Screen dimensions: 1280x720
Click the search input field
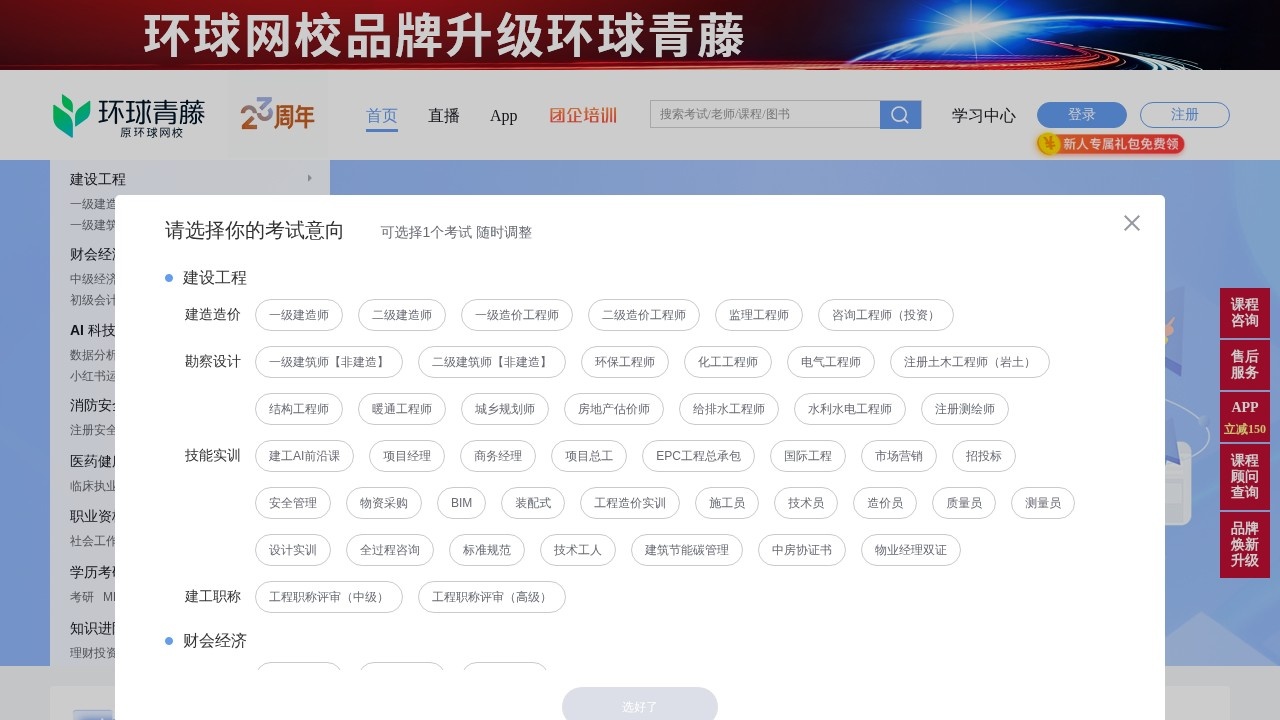click(x=765, y=114)
